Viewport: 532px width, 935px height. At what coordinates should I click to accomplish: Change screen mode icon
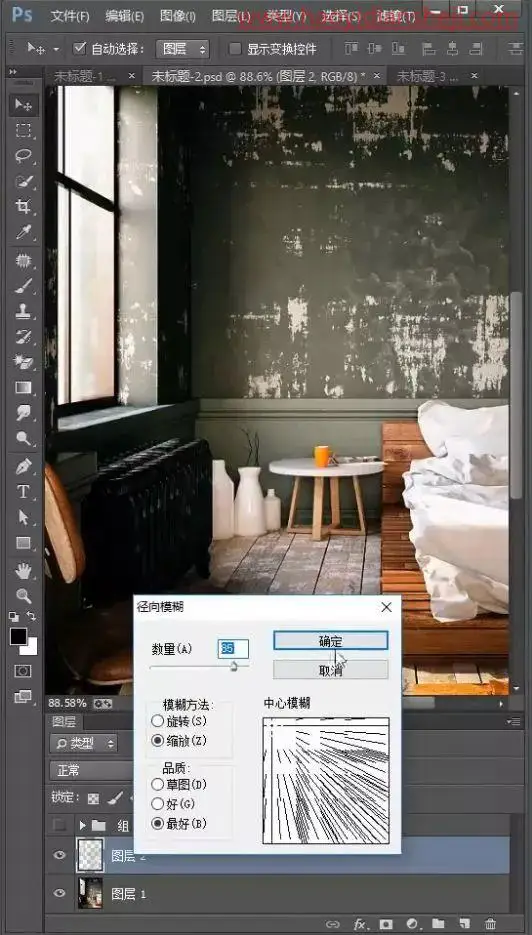tap(23, 696)
